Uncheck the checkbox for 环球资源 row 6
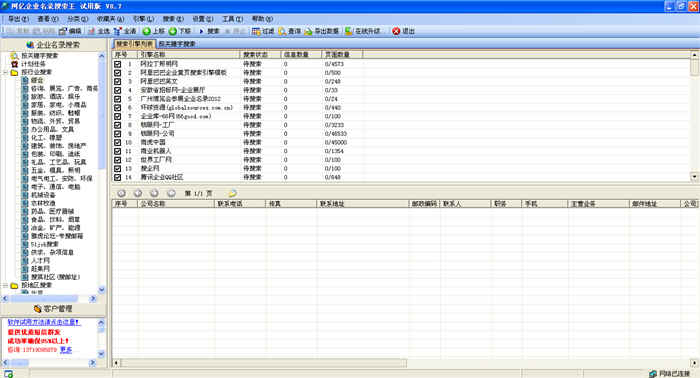The width and height of the screenshot is (700, 378). tap(117, 108)
